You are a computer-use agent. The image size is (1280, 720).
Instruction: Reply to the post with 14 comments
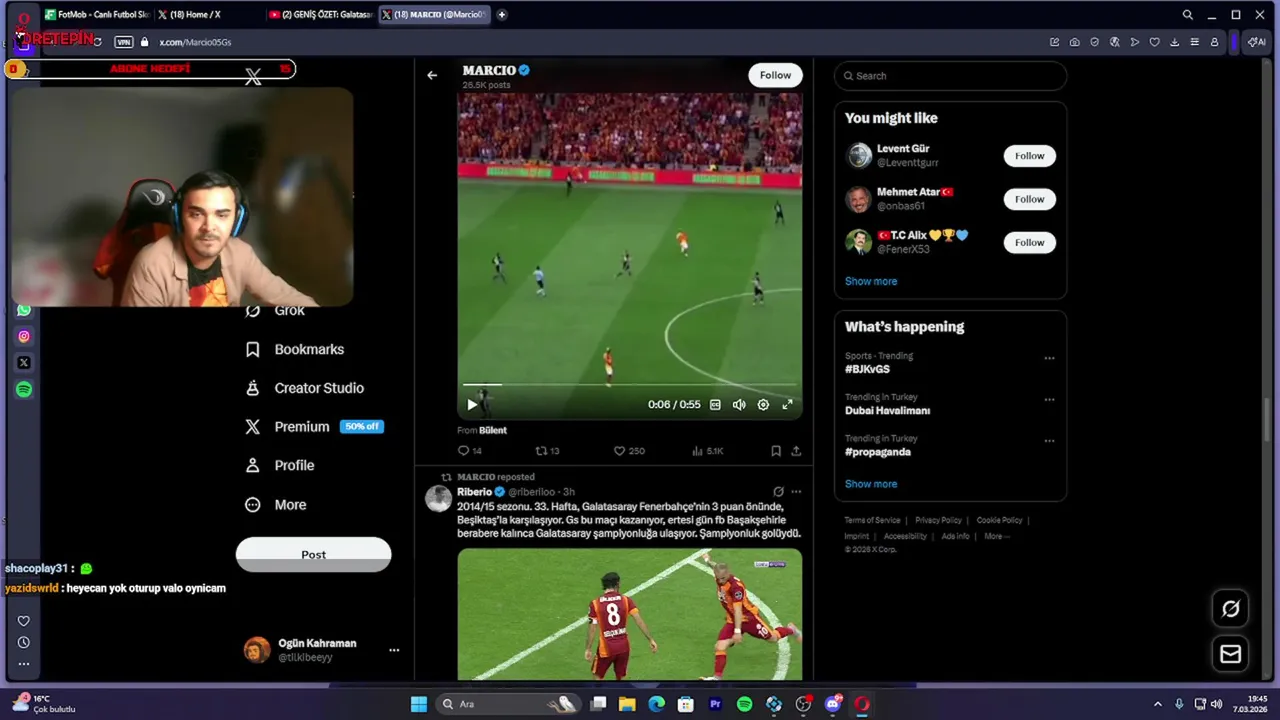469,451
